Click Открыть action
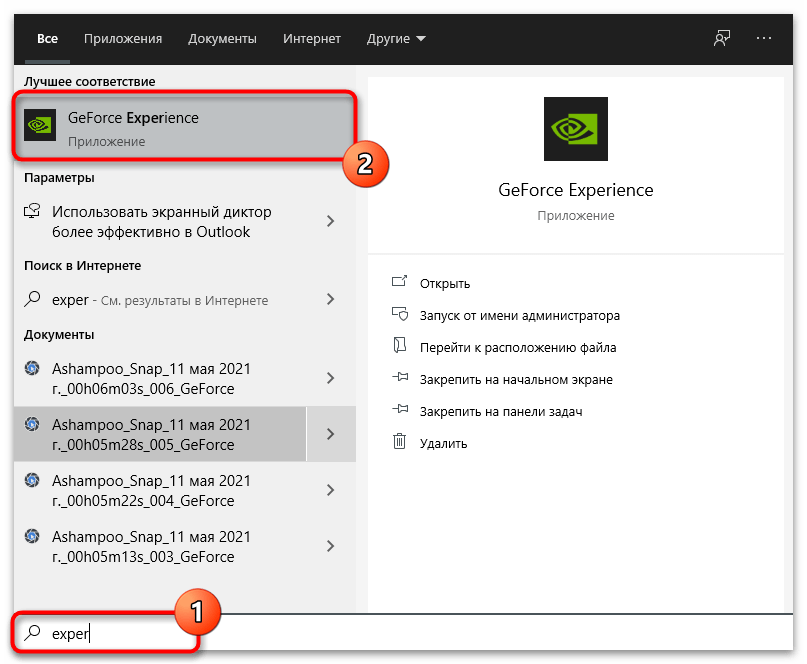Viewport: 807px width, 664px height. point(445,284)
